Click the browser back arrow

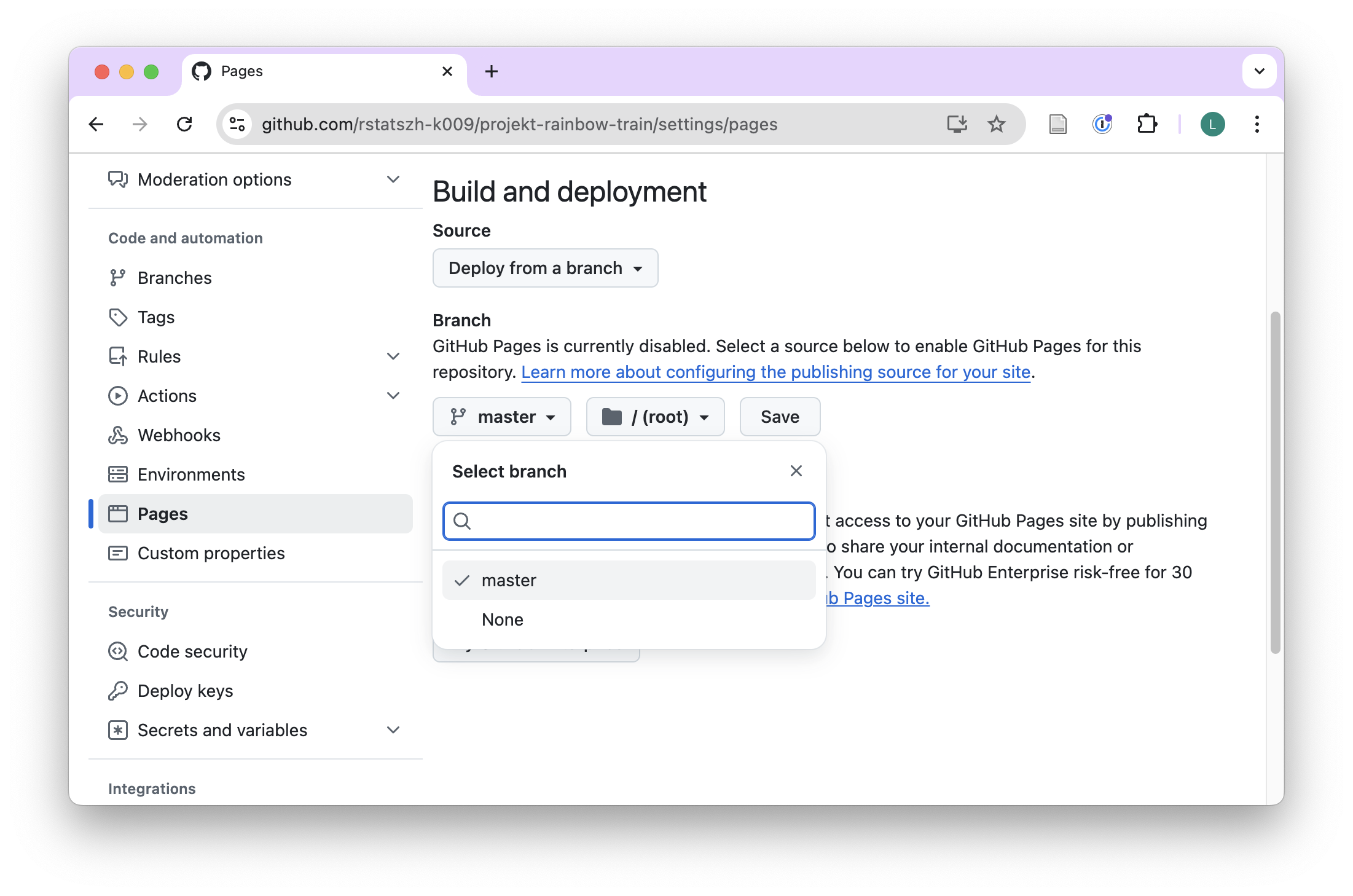[96, 124]
